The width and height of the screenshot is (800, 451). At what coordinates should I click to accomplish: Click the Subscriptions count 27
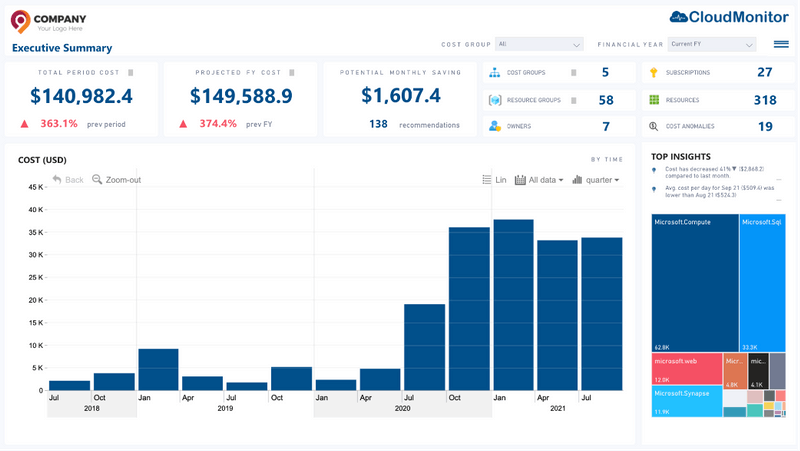[764, 72]
